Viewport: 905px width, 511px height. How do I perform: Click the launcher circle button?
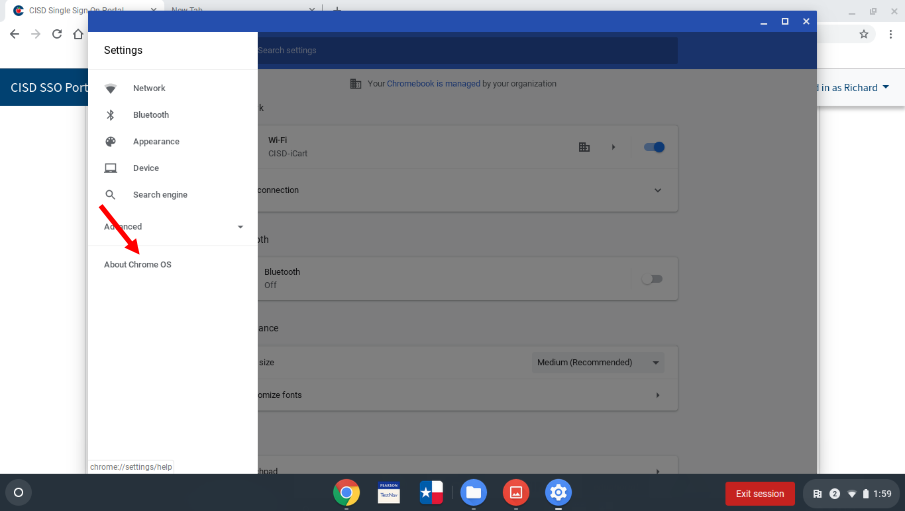tap(18, 492)
